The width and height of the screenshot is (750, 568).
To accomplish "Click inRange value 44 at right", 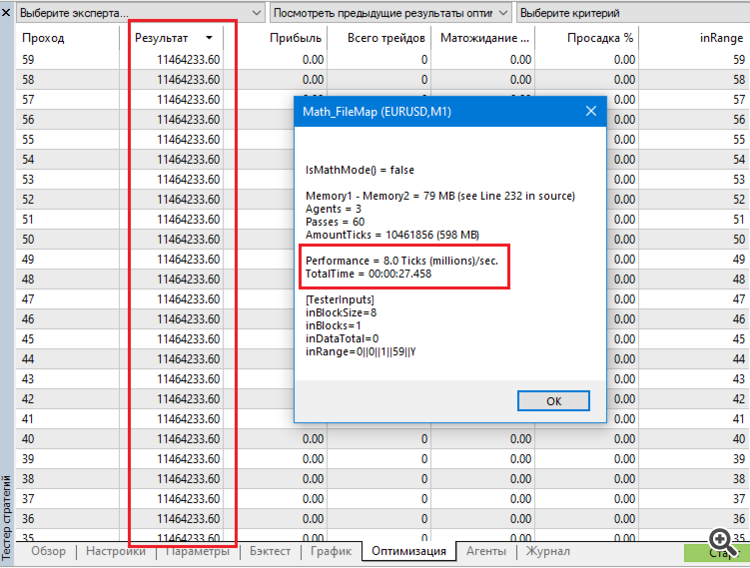I will [739, 359].
